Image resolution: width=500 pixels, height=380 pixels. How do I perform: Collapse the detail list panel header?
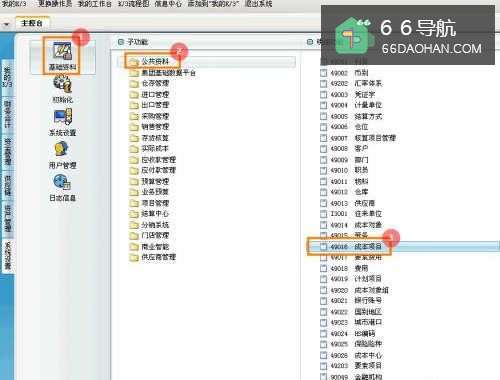(x=310, y=42)
